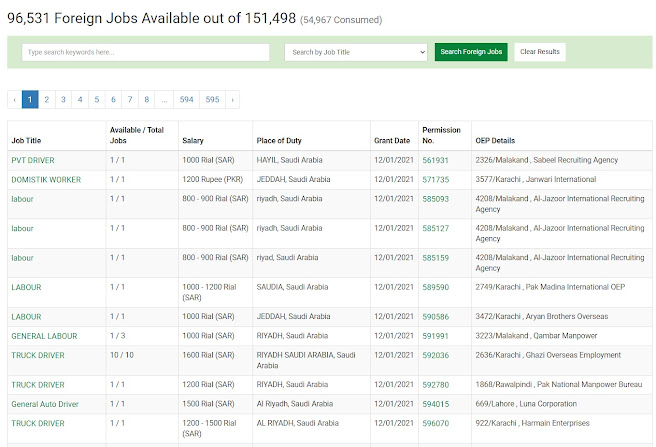
Task: Open permission number 596070
Action: 436,423
